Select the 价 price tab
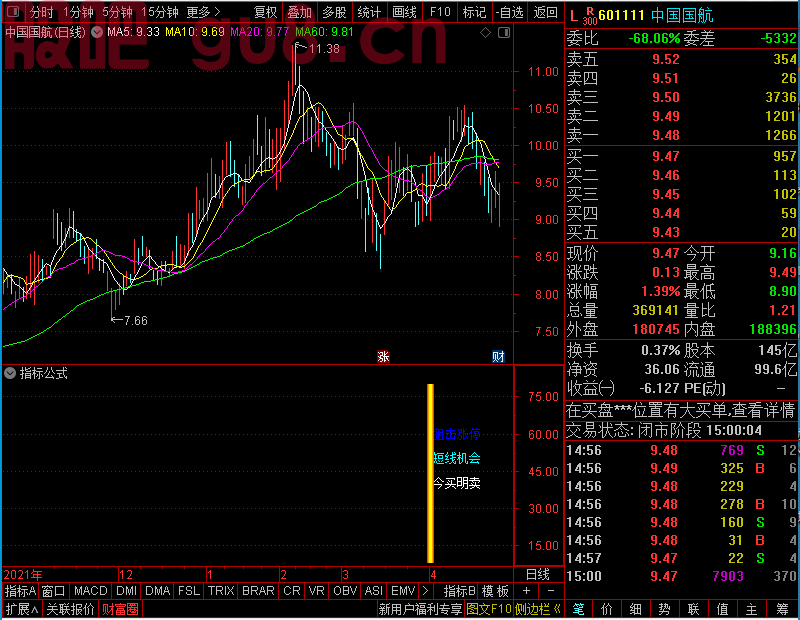Image resolution: width=800 pixels, height=620 pixels. [607, 609]
